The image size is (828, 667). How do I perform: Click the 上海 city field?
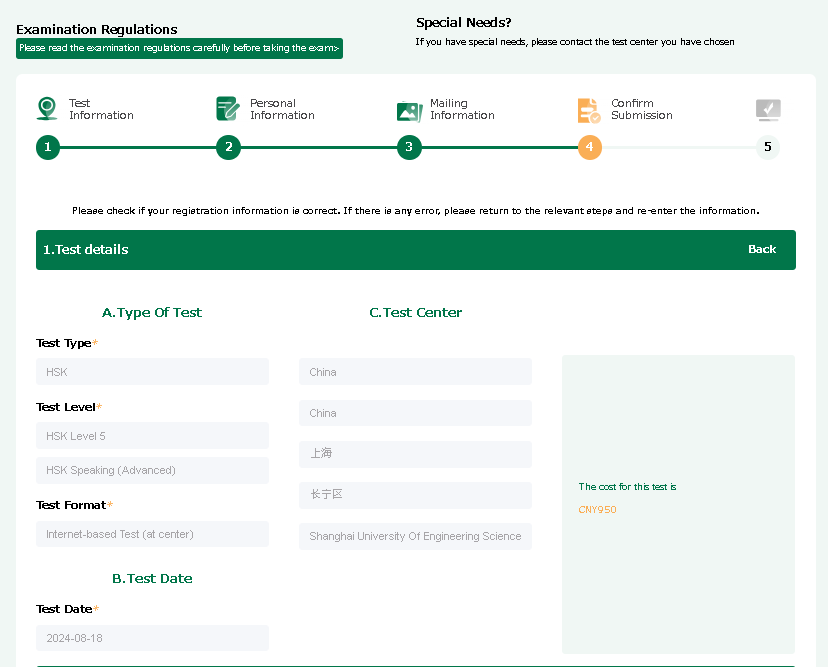pos(416,454)
